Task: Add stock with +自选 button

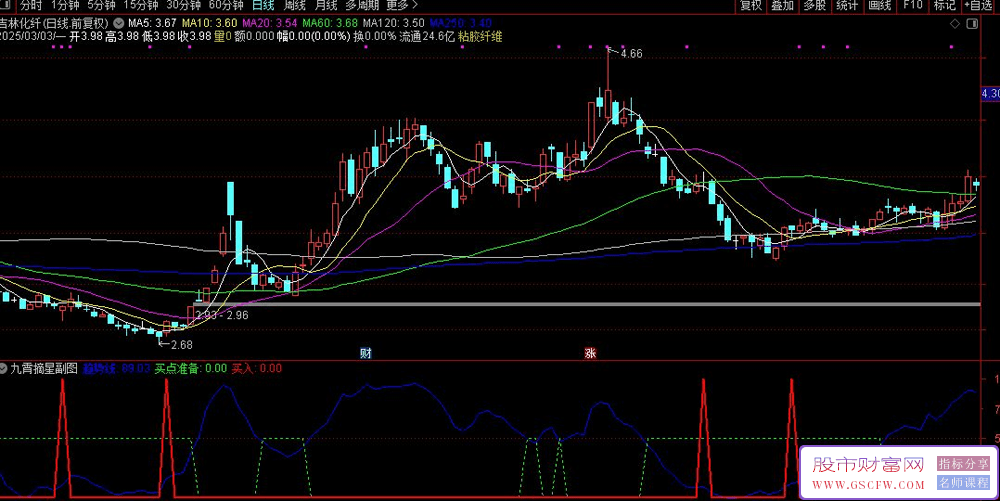Action: (978, 5)
